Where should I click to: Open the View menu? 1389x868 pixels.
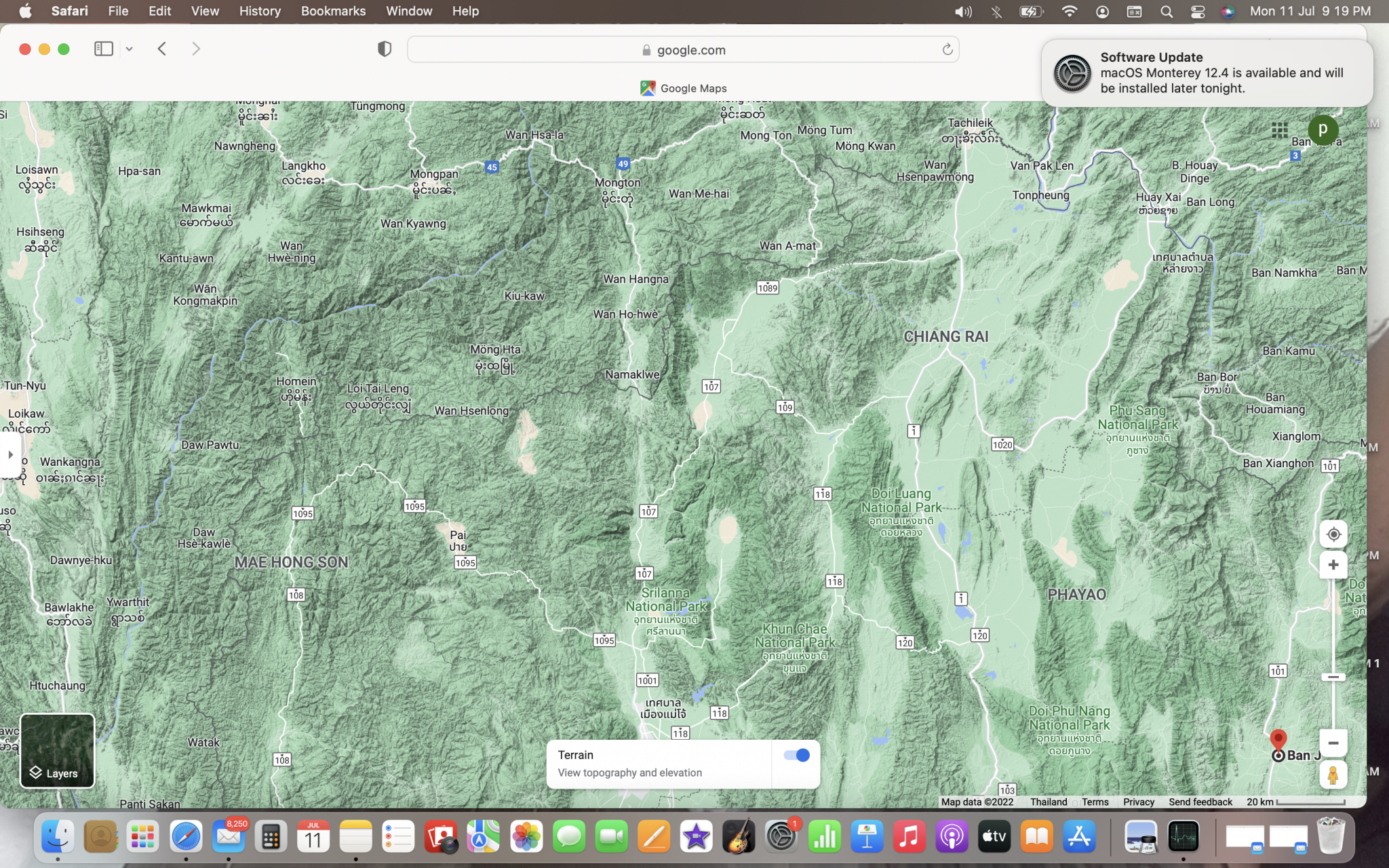[x=205, y=11]
